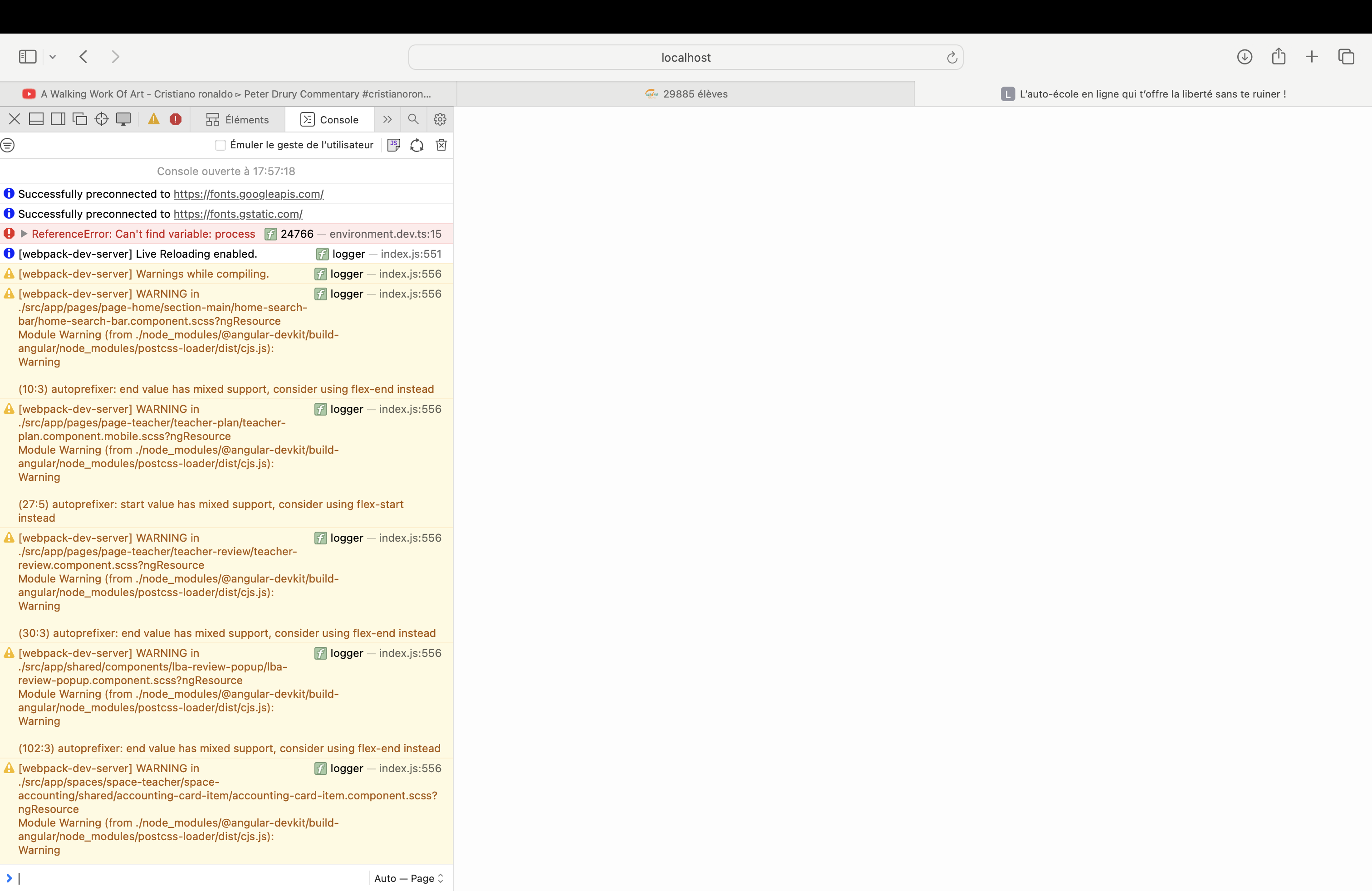
Task: Dock the inspector to the bottom
Action: 36,119
